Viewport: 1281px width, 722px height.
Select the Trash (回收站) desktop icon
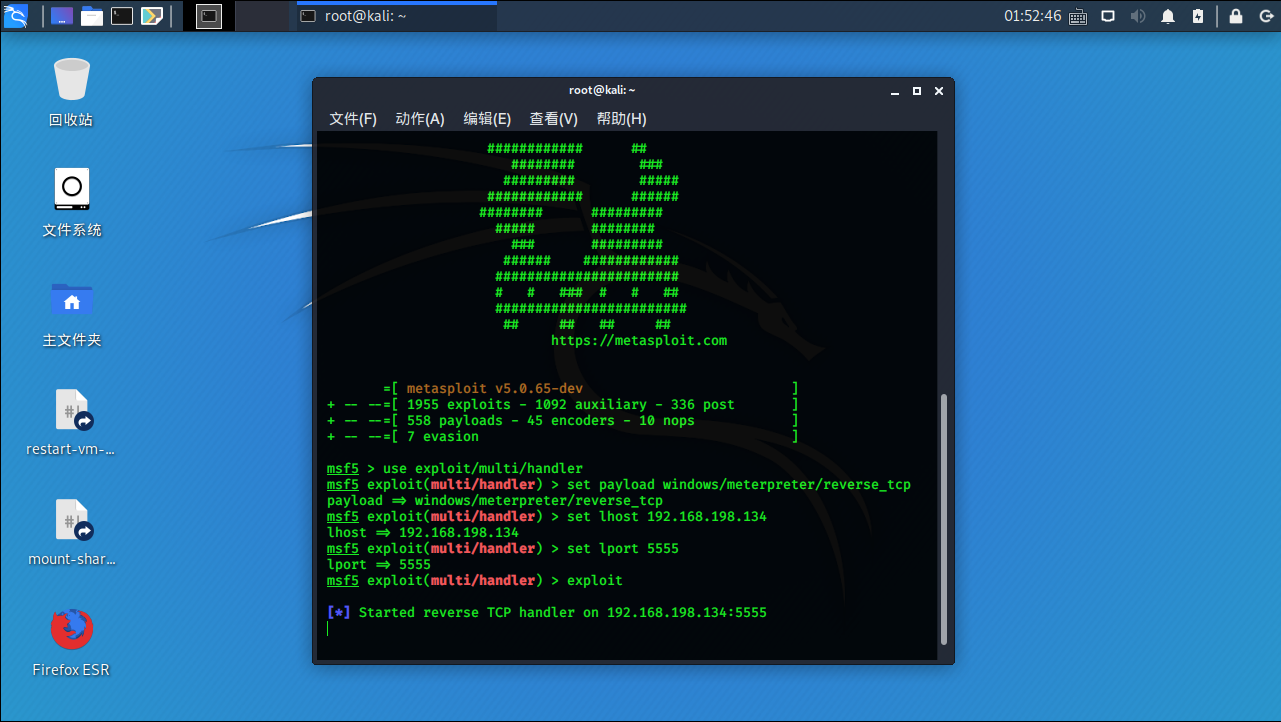(x=71, y=92)
